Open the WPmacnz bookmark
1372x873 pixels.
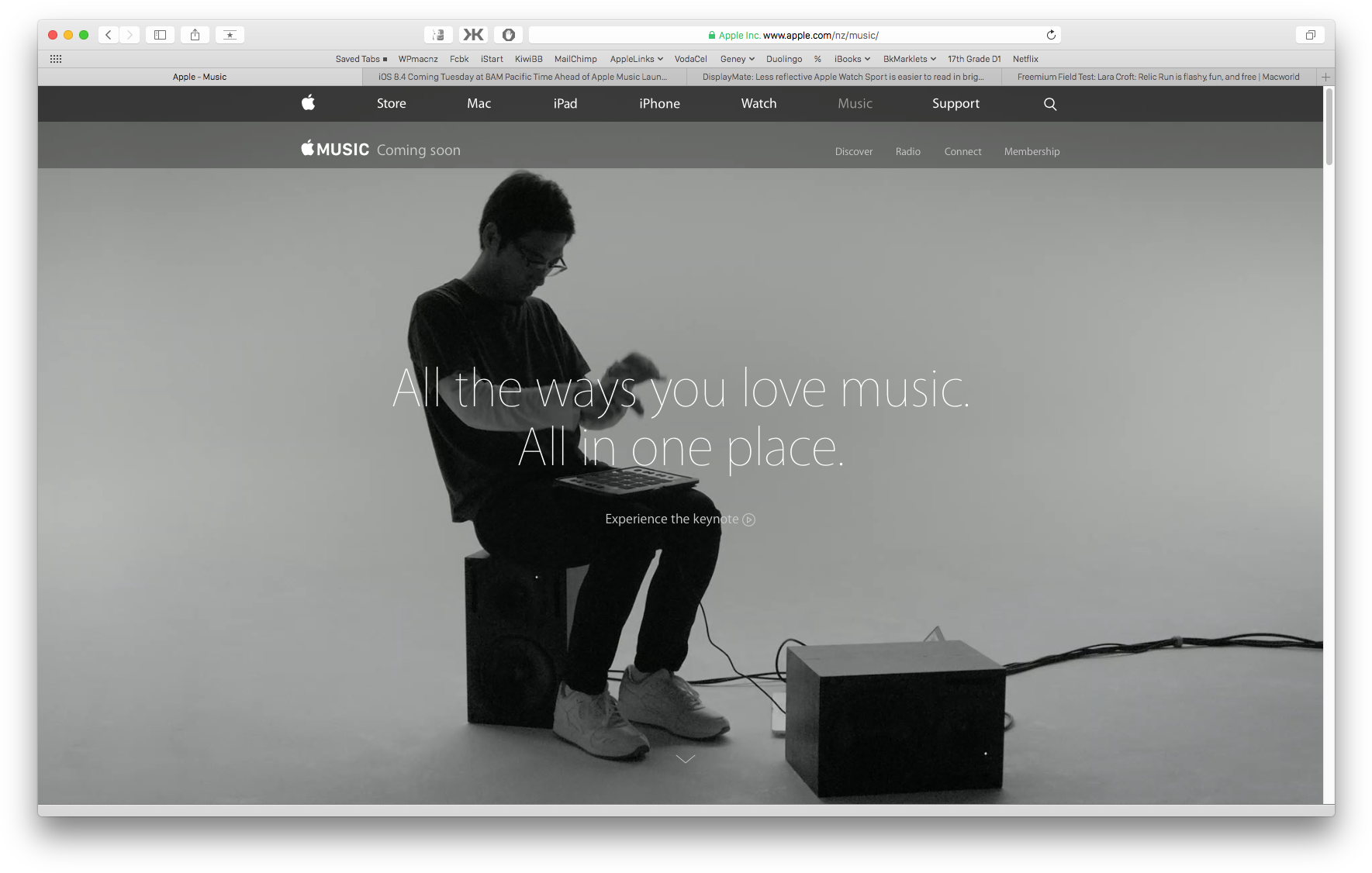tap(418, 59)
